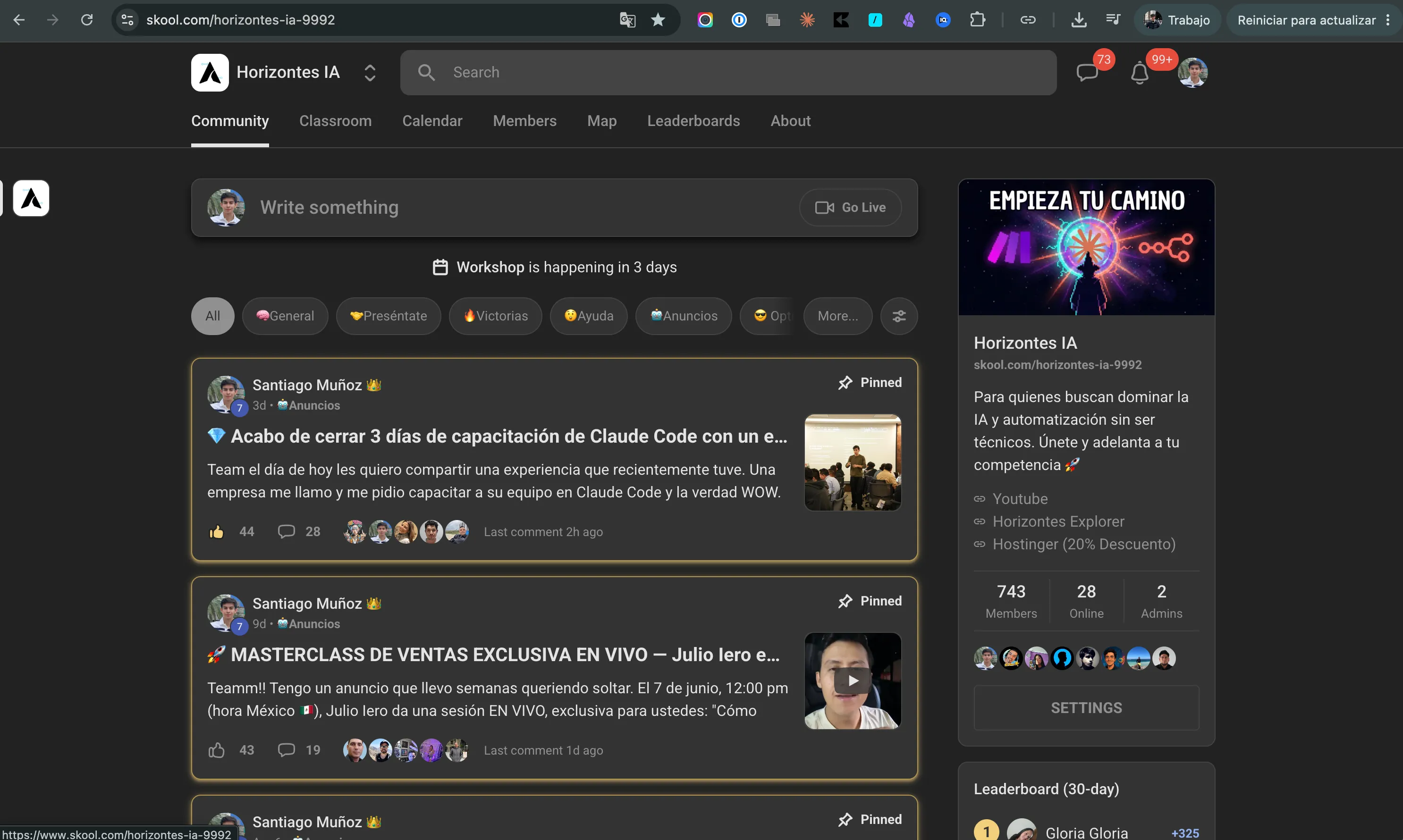The image size is (1403, 840).
Task: Open the Empieza Tu Camino banner image
Action: [1087, 247]
